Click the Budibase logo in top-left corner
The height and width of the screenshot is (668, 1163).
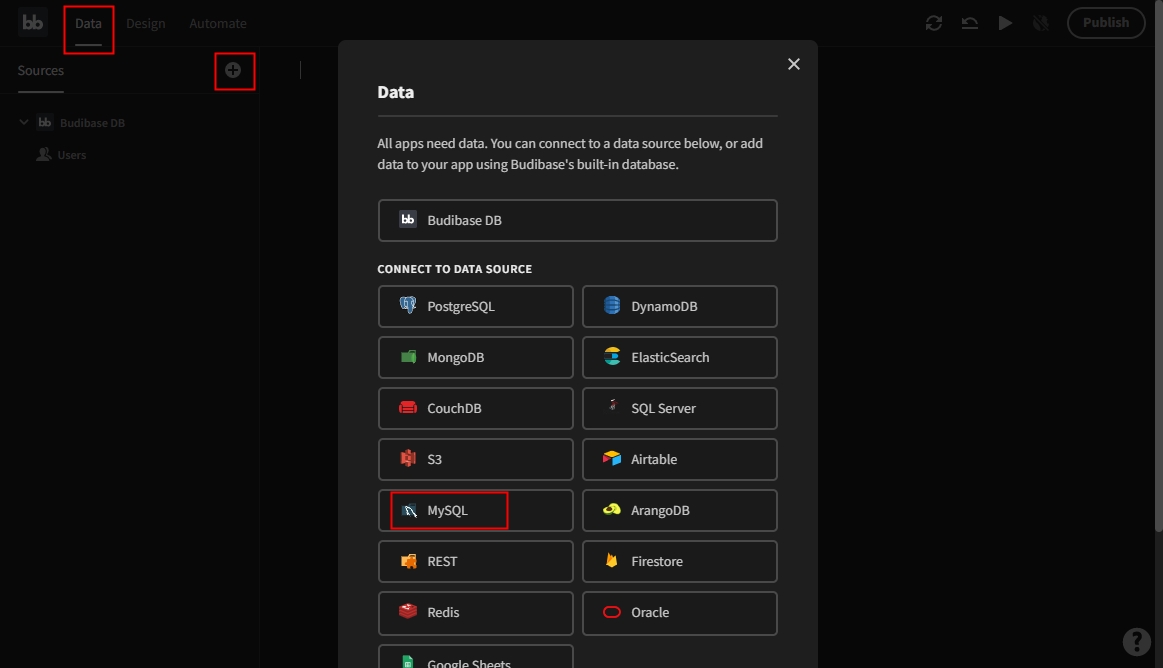(x=33, y=23)
